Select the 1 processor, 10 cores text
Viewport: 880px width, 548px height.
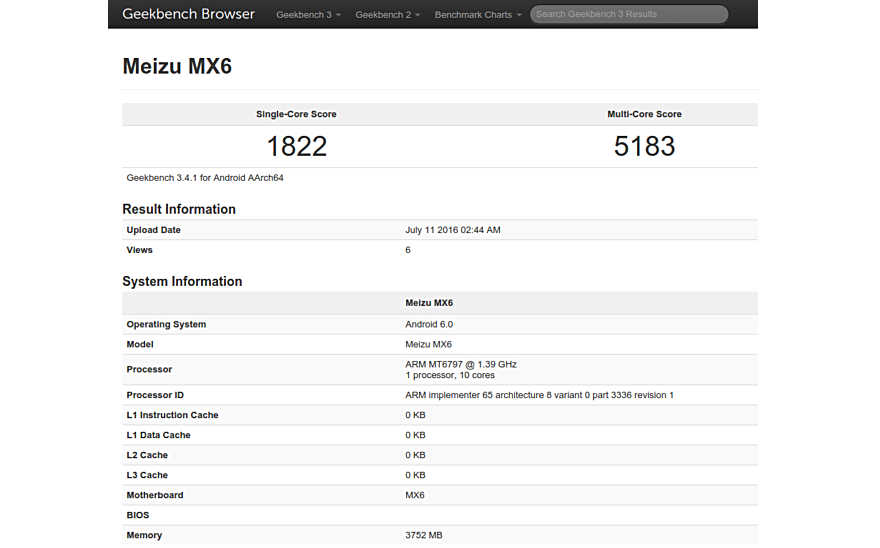click(x=450, y=375)
